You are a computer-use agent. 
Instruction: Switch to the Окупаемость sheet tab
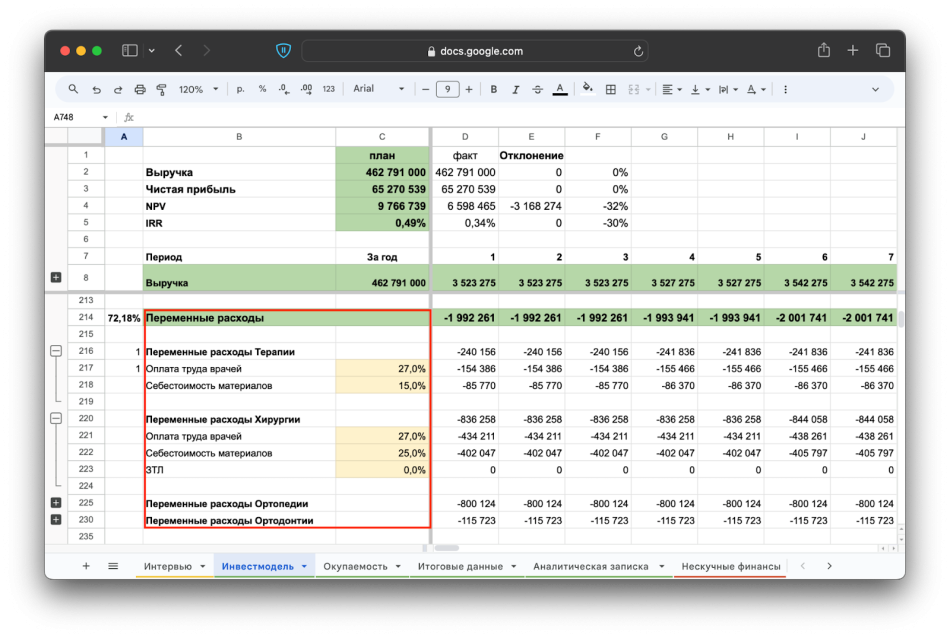[355, 566]
